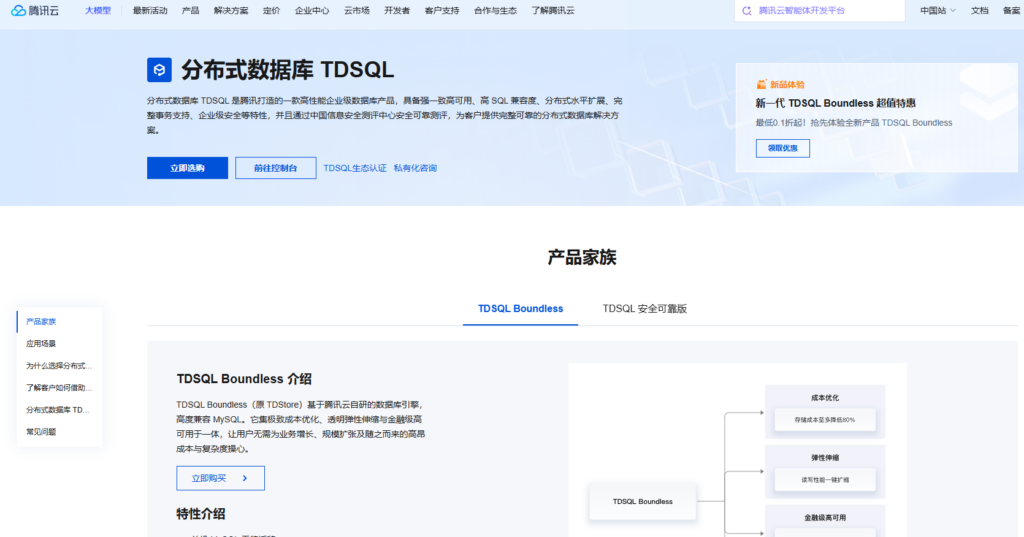Click the 金融级高可用 diagram card heading
This screenshot has height=537, width=1024.
tap(825, 517)
